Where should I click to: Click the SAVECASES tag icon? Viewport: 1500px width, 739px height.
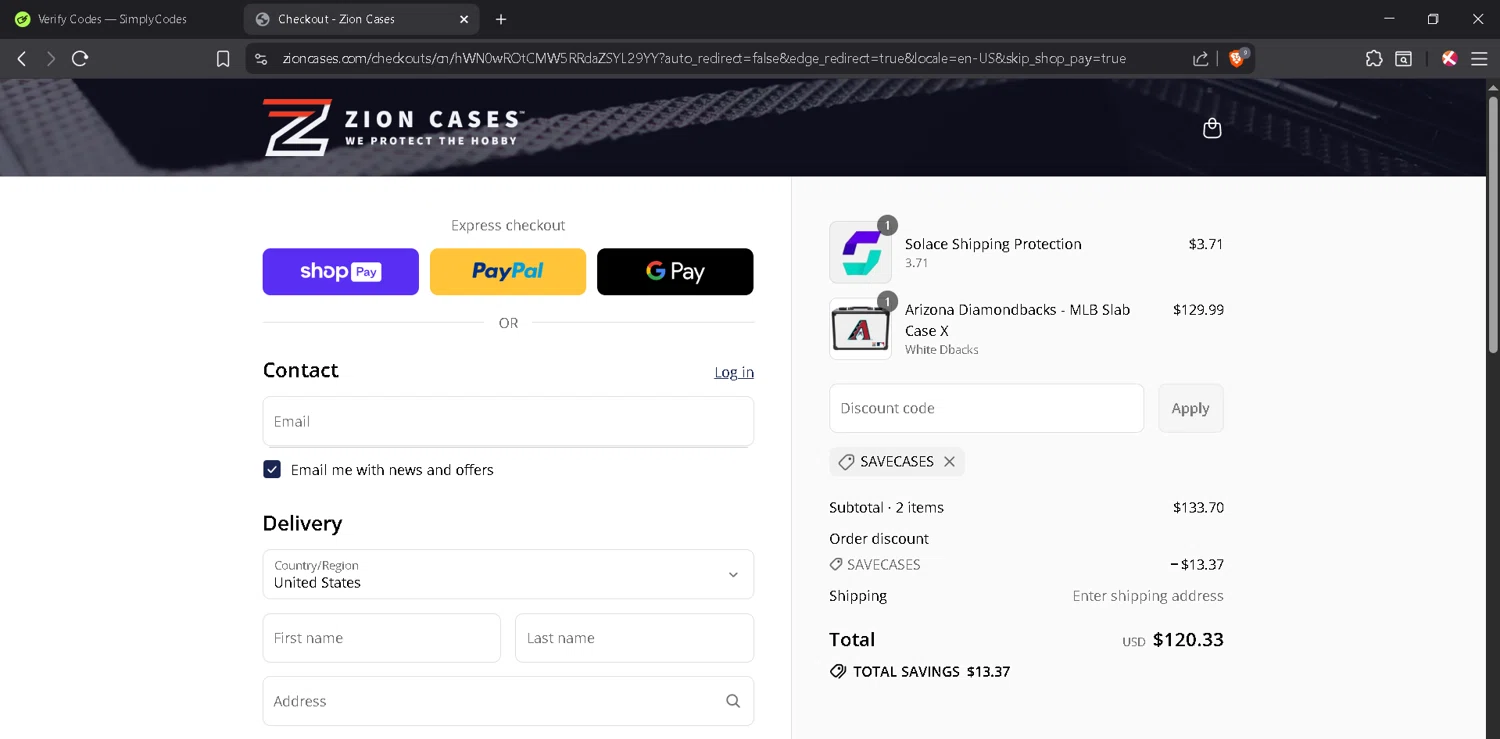click(846, 462)
